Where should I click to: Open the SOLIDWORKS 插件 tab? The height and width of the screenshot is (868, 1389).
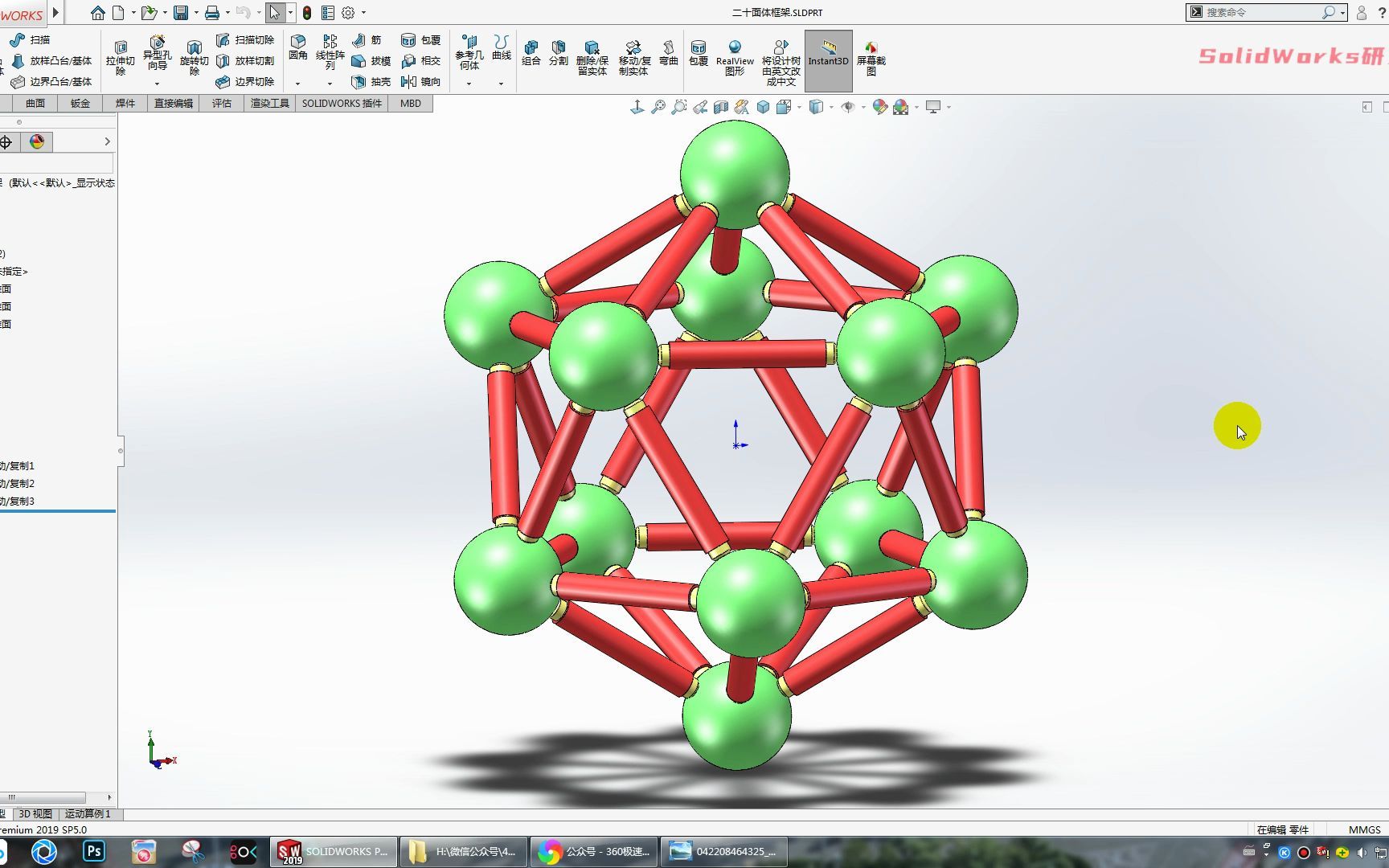(342, 103)
